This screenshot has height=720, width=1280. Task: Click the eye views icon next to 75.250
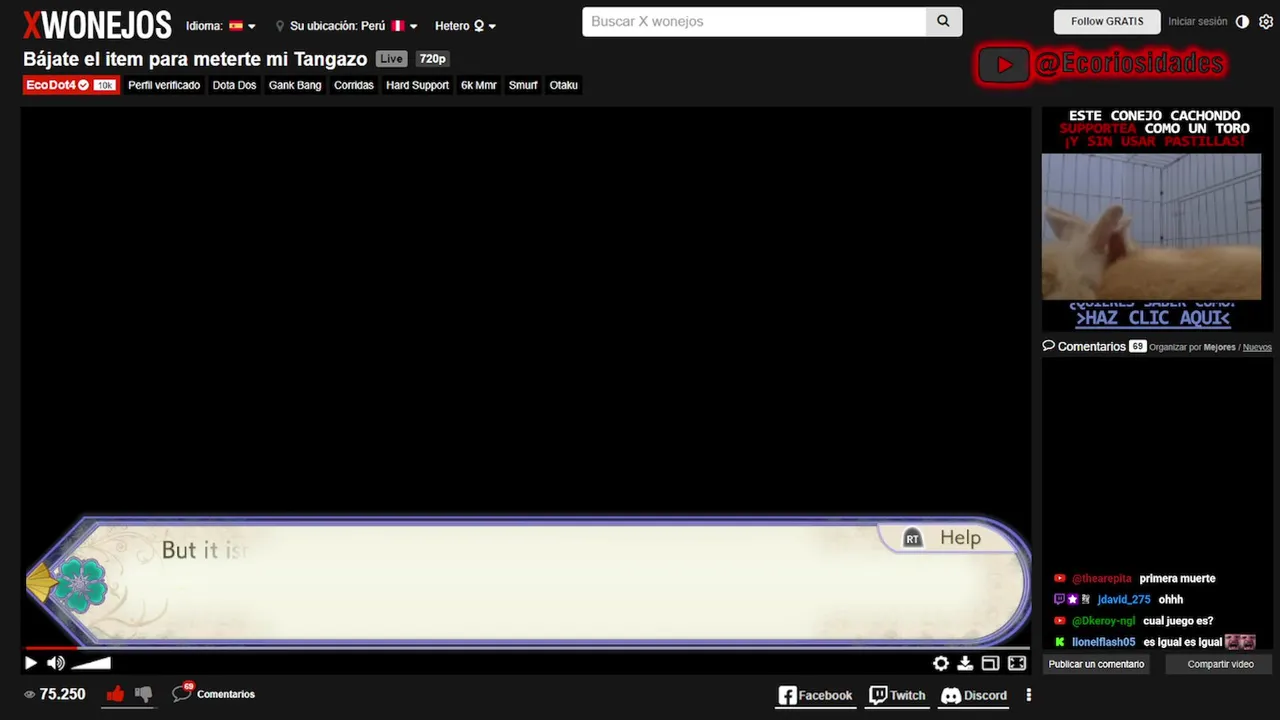point(29,694)
